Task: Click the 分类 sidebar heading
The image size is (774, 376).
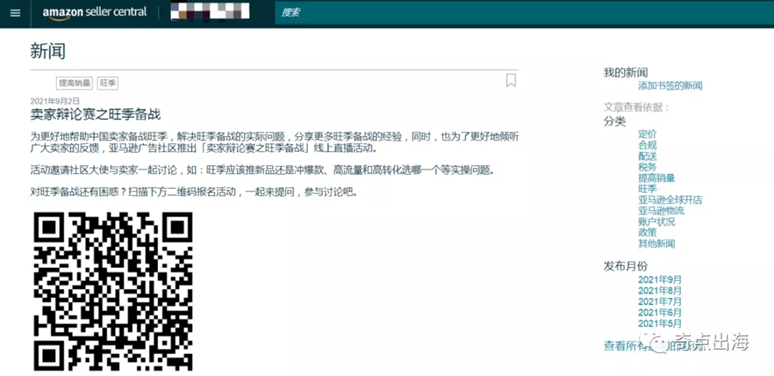Action: coord(615,121)
